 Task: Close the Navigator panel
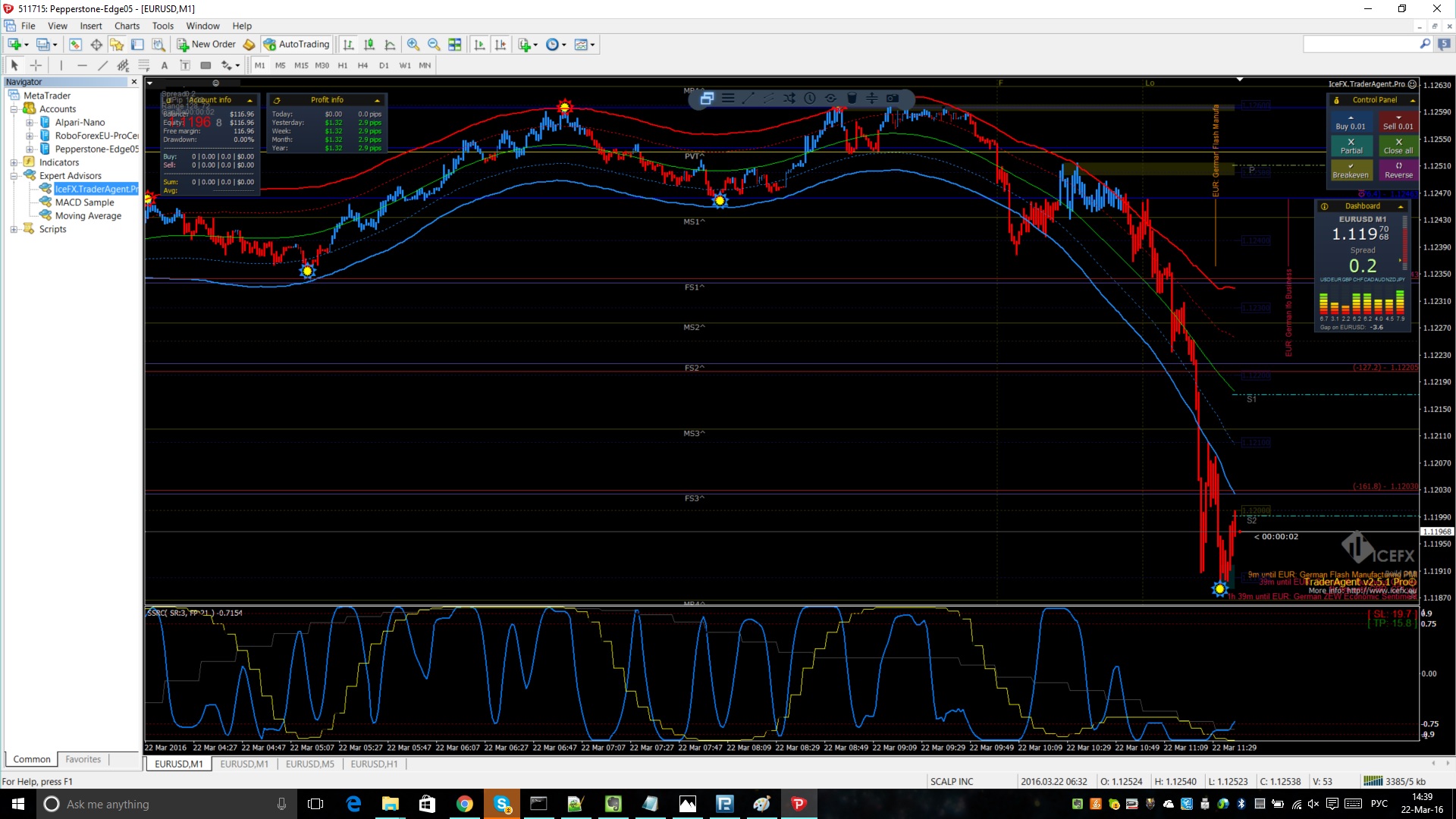(134, 82)
